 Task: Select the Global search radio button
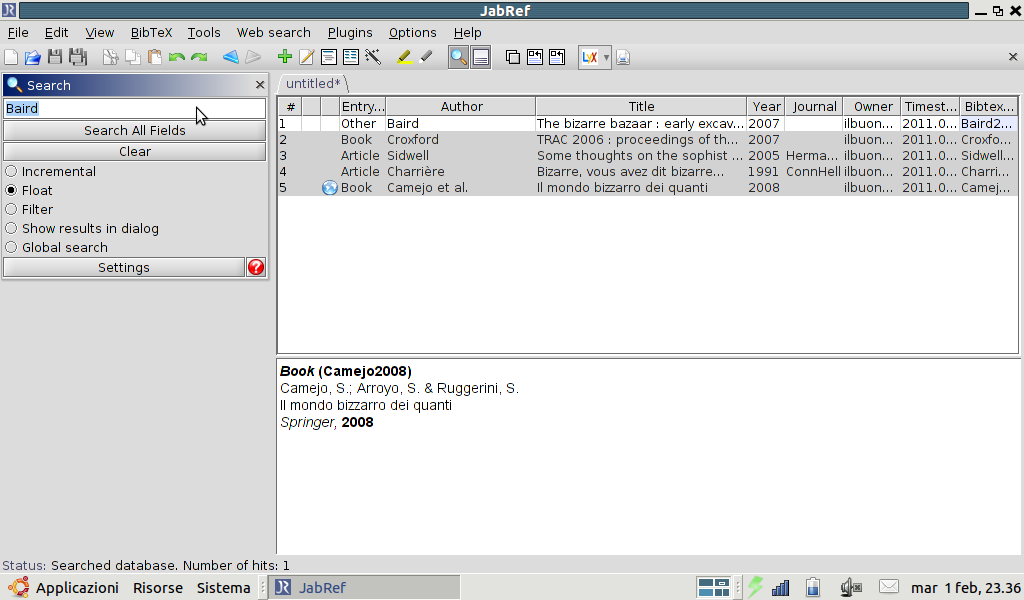pos(12,247)
